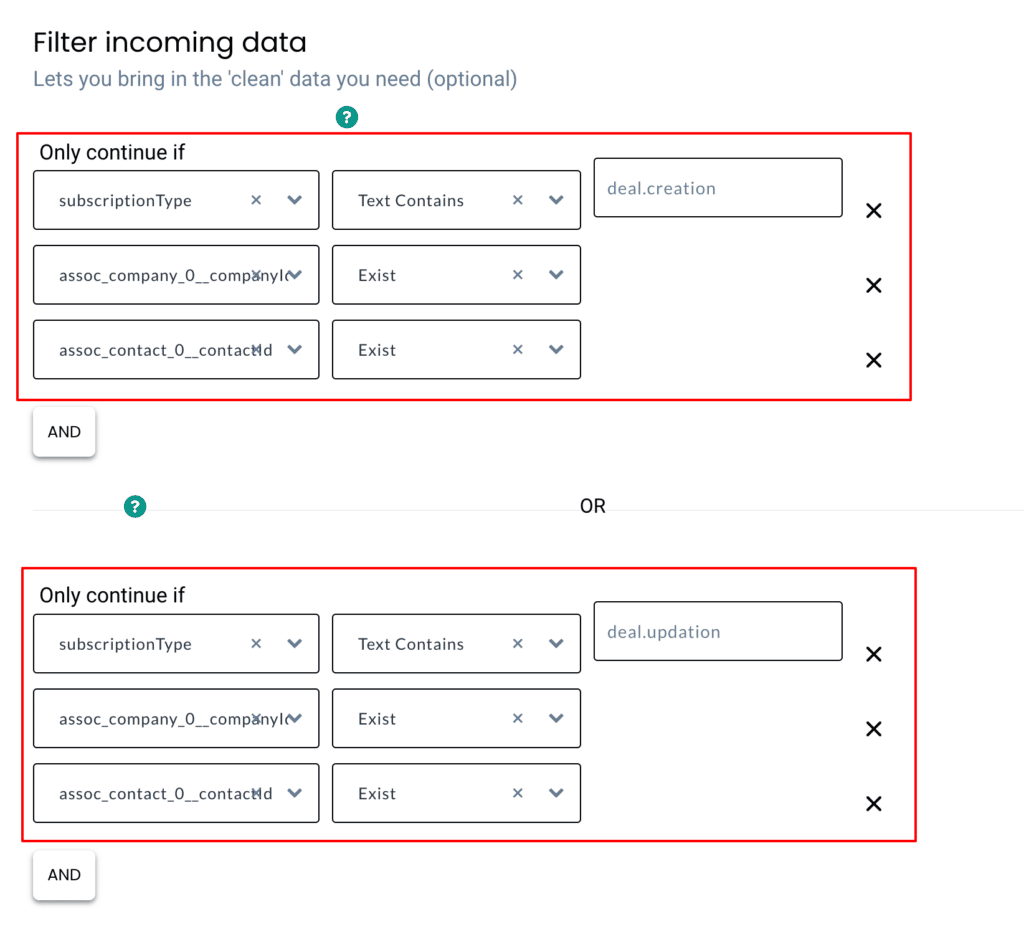
Task: Remove second group's assoc_company condition row
Action: (874, 729)
